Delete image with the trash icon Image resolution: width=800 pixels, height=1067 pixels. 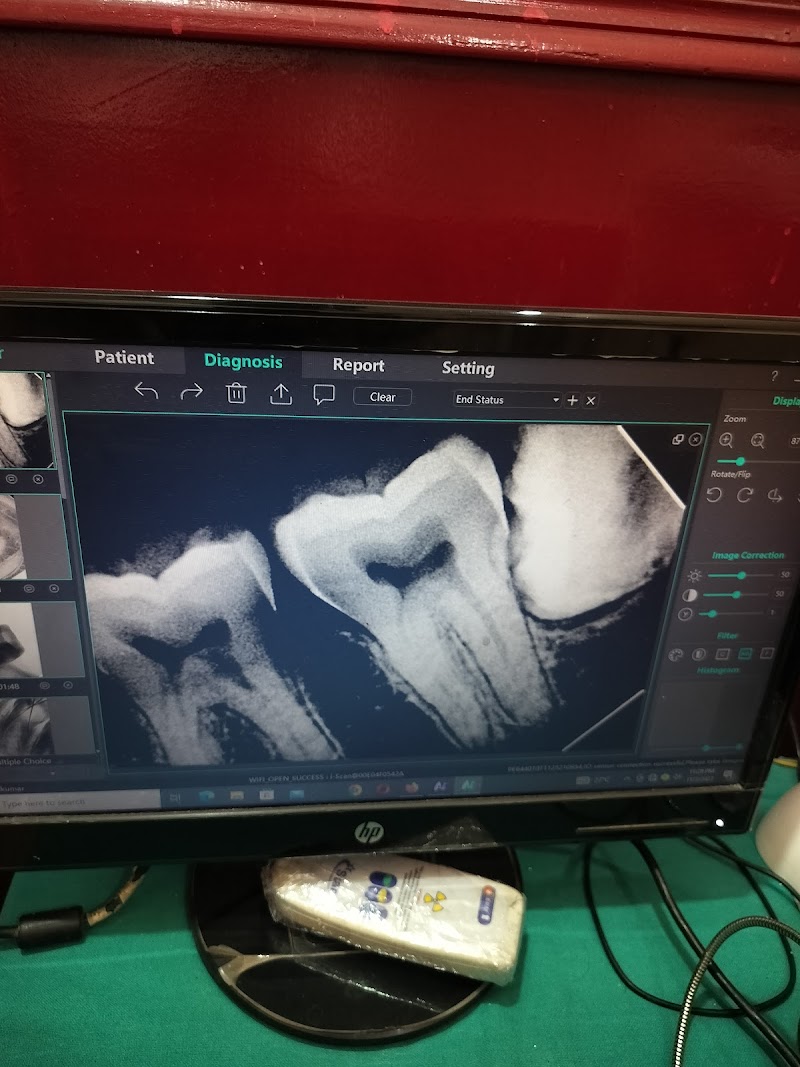coord(236,393)
